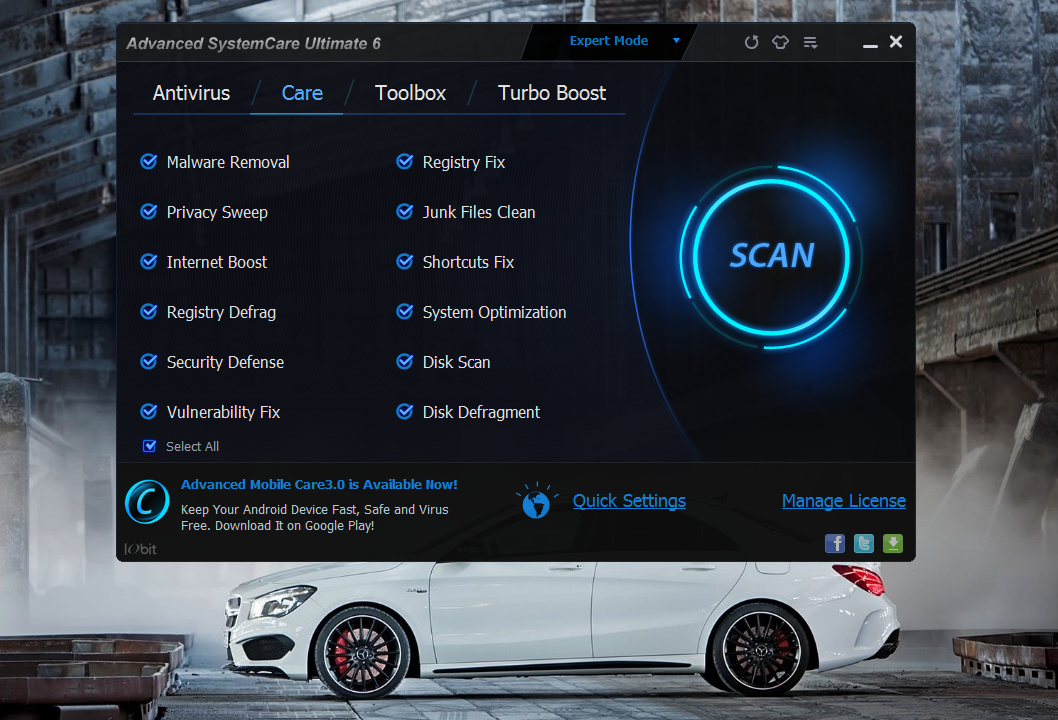Go to the Toolbox tab
Viewport: 1058px width, 720px height.
pos(410,93)
